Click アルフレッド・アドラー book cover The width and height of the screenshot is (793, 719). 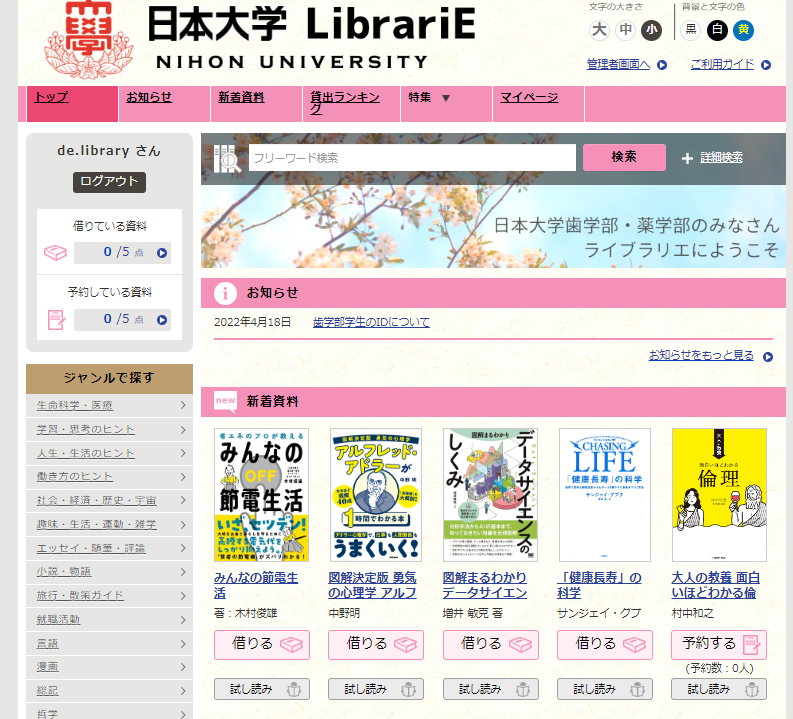[x=376, y=495]
